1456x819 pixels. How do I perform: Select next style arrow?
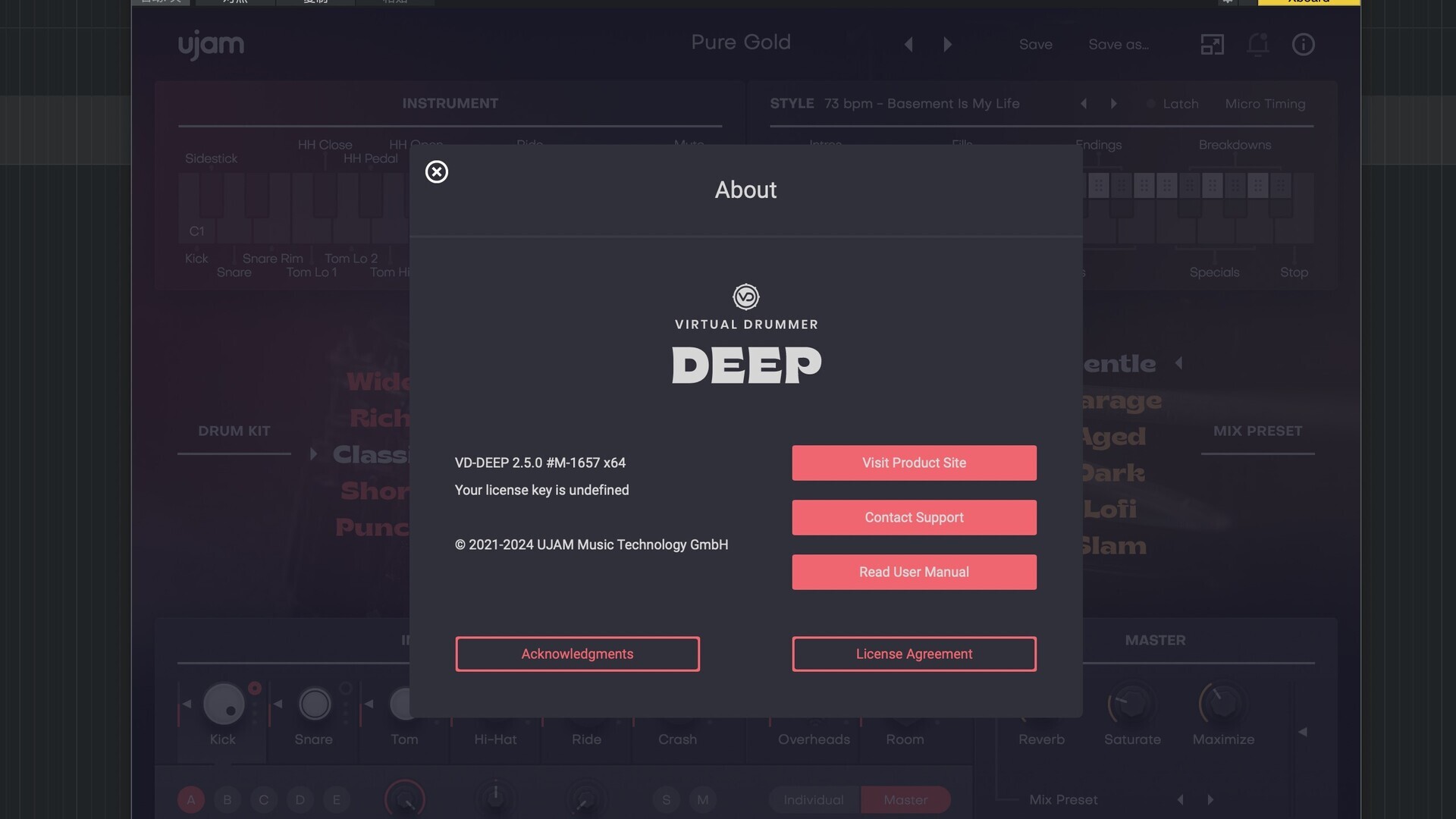pos(1114,104)
